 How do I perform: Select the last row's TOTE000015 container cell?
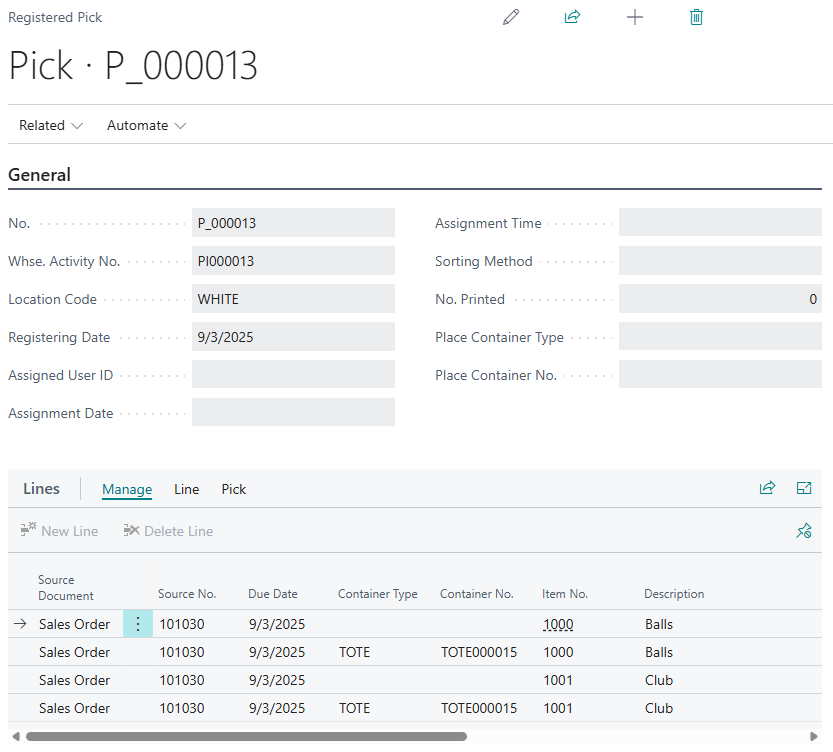click(479, 708)
